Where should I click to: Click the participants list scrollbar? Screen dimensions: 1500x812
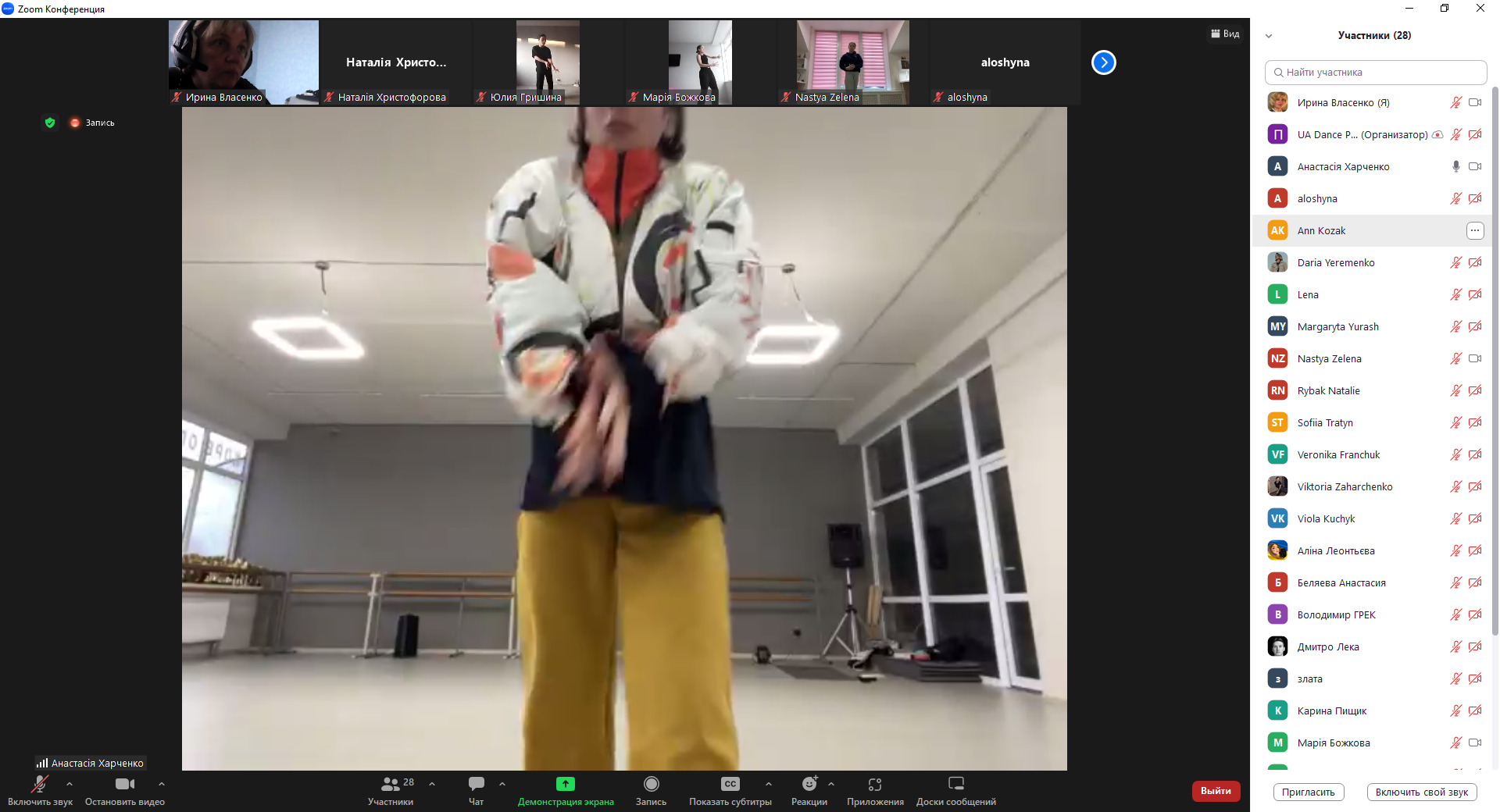pos(1495,359)
